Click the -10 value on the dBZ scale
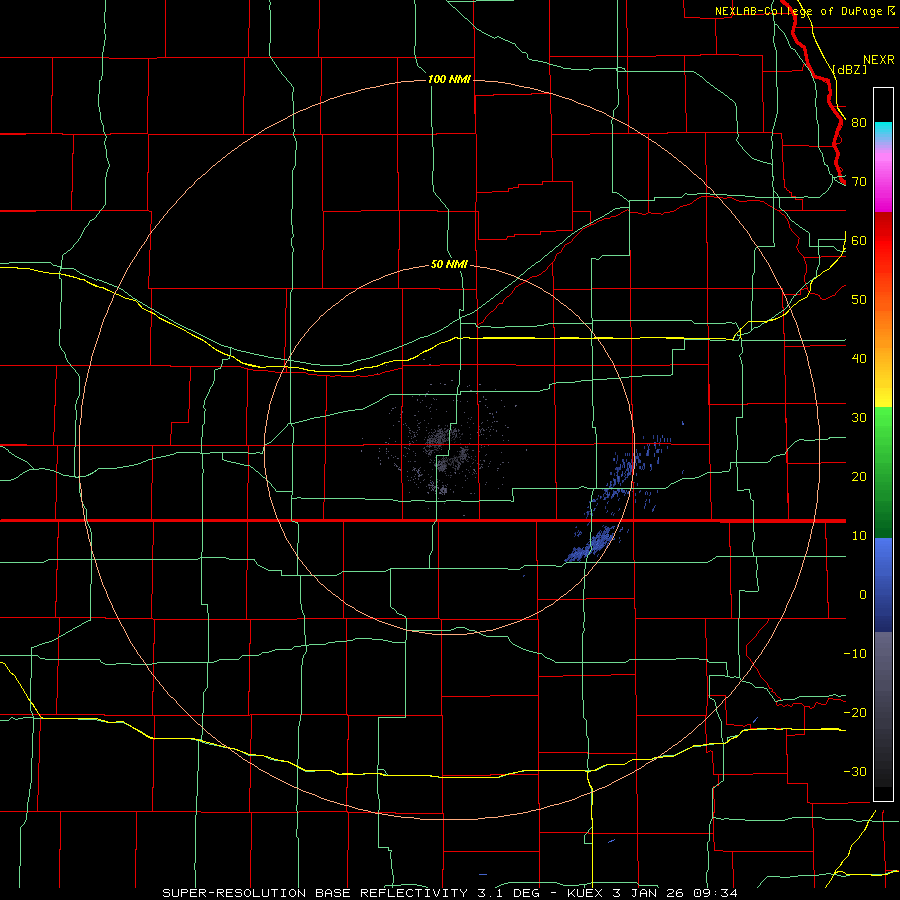This screenshot has width=900, height=900. [855, 654]
